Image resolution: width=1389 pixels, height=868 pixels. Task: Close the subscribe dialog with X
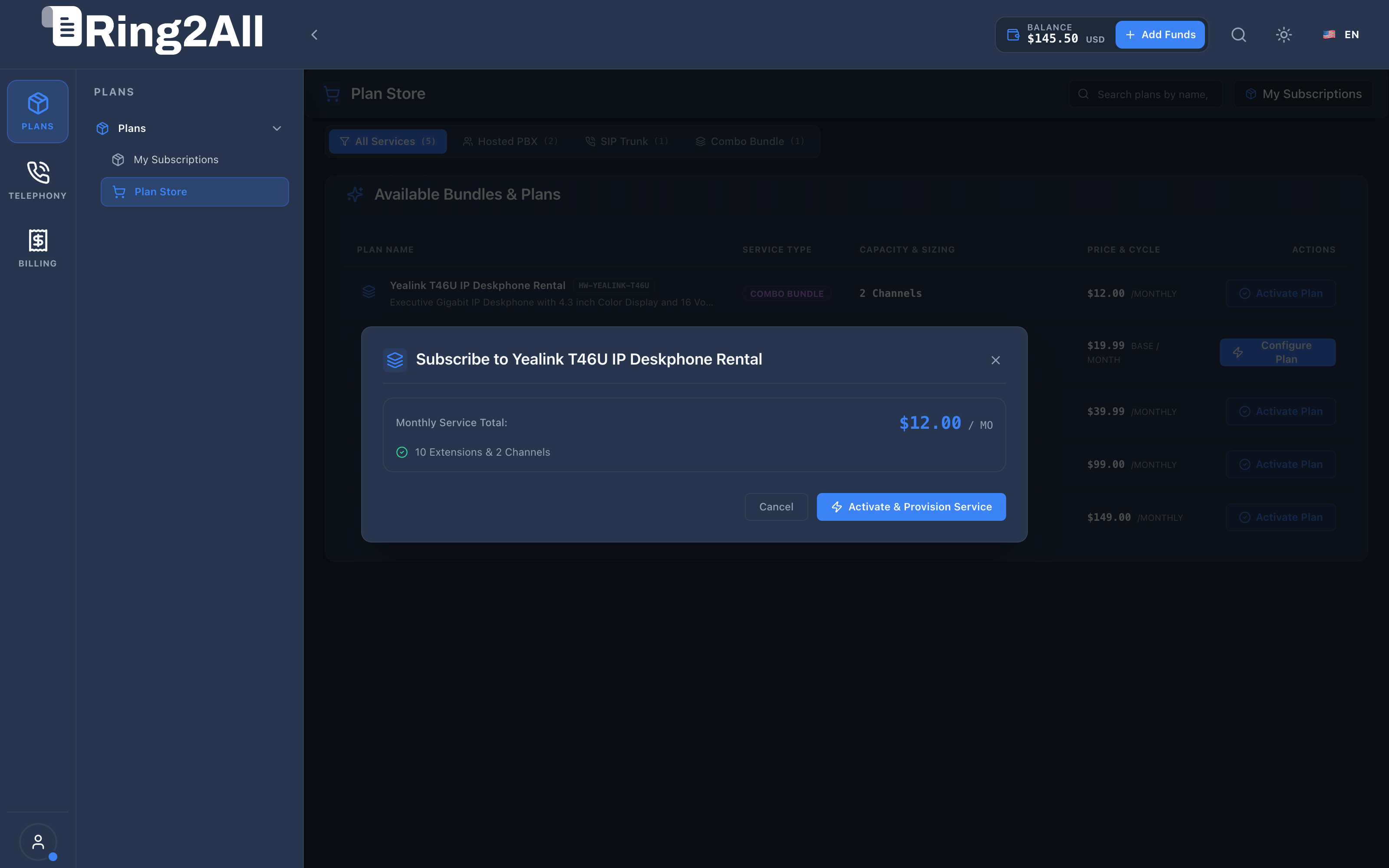click(996, 360)
